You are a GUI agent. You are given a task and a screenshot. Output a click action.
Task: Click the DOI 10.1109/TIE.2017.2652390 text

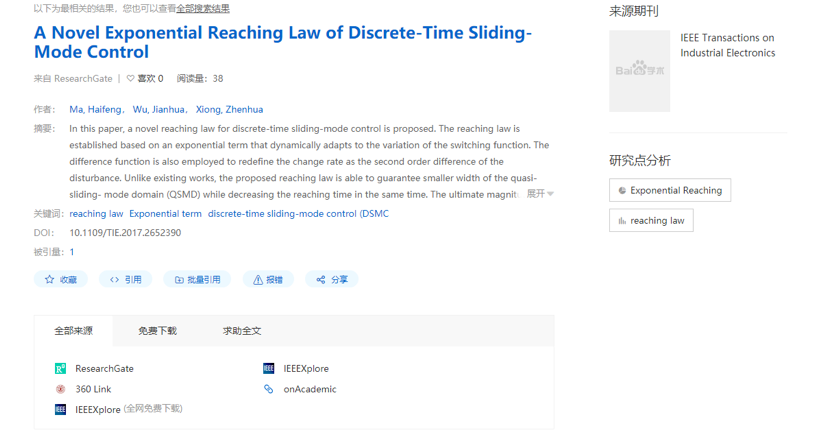pyautogui.click(x=125, y=233)
